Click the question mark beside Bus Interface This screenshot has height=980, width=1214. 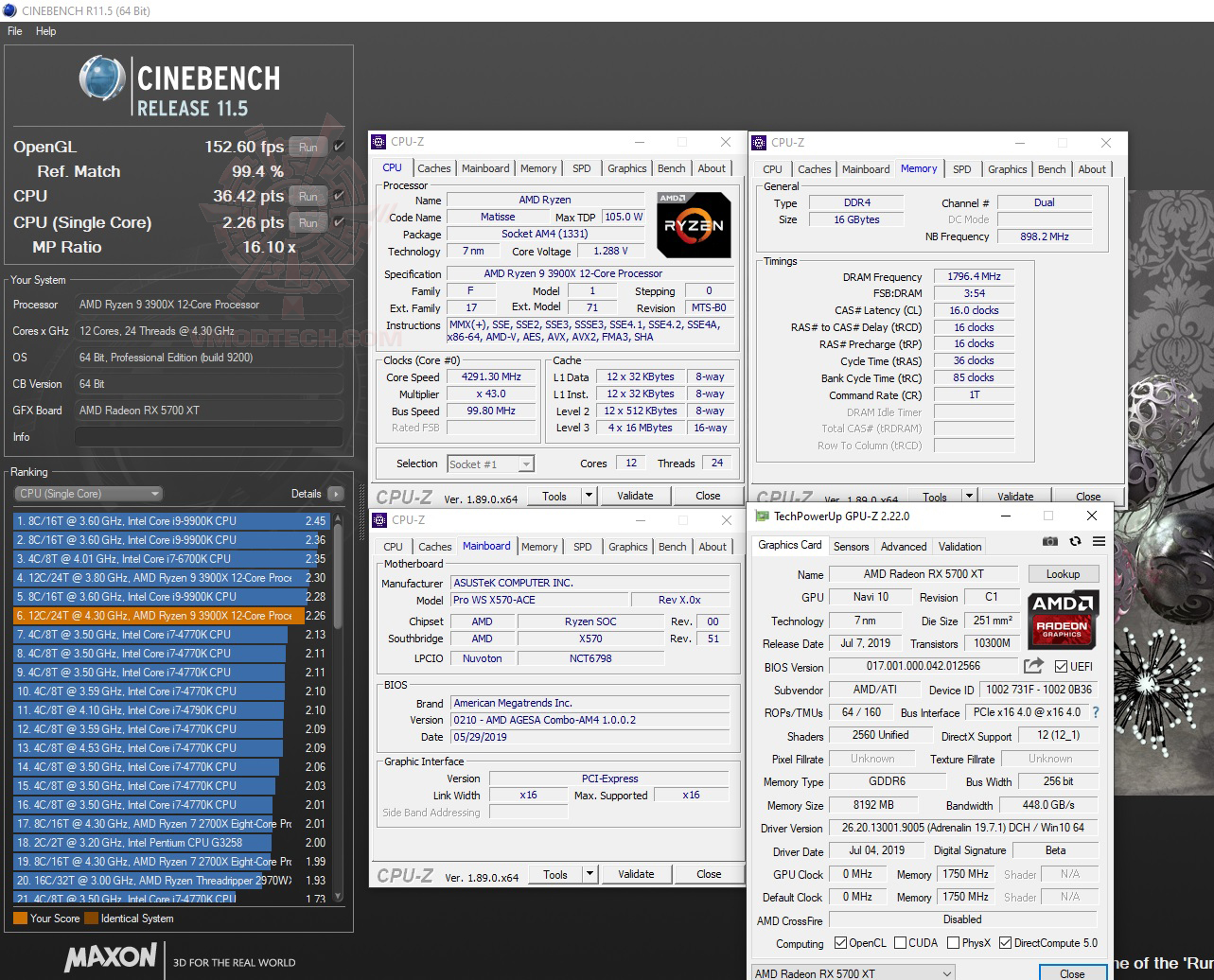1096,713
